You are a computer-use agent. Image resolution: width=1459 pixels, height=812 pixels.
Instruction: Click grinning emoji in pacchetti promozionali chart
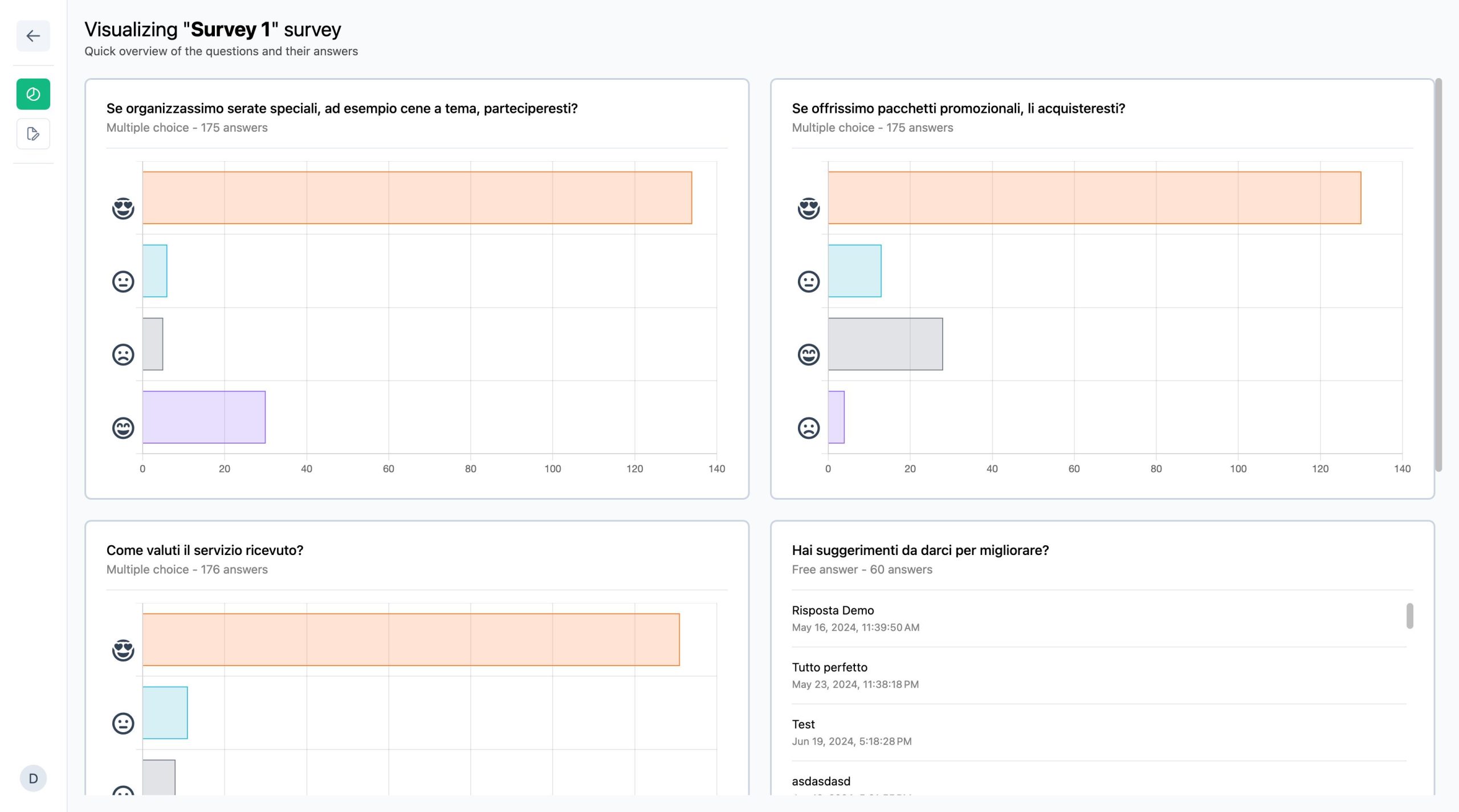tap(809, 354)
